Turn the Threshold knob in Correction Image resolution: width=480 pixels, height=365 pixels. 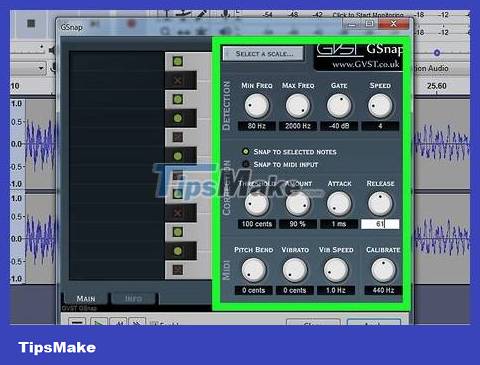pyautogui.click(x=257, y=204)
